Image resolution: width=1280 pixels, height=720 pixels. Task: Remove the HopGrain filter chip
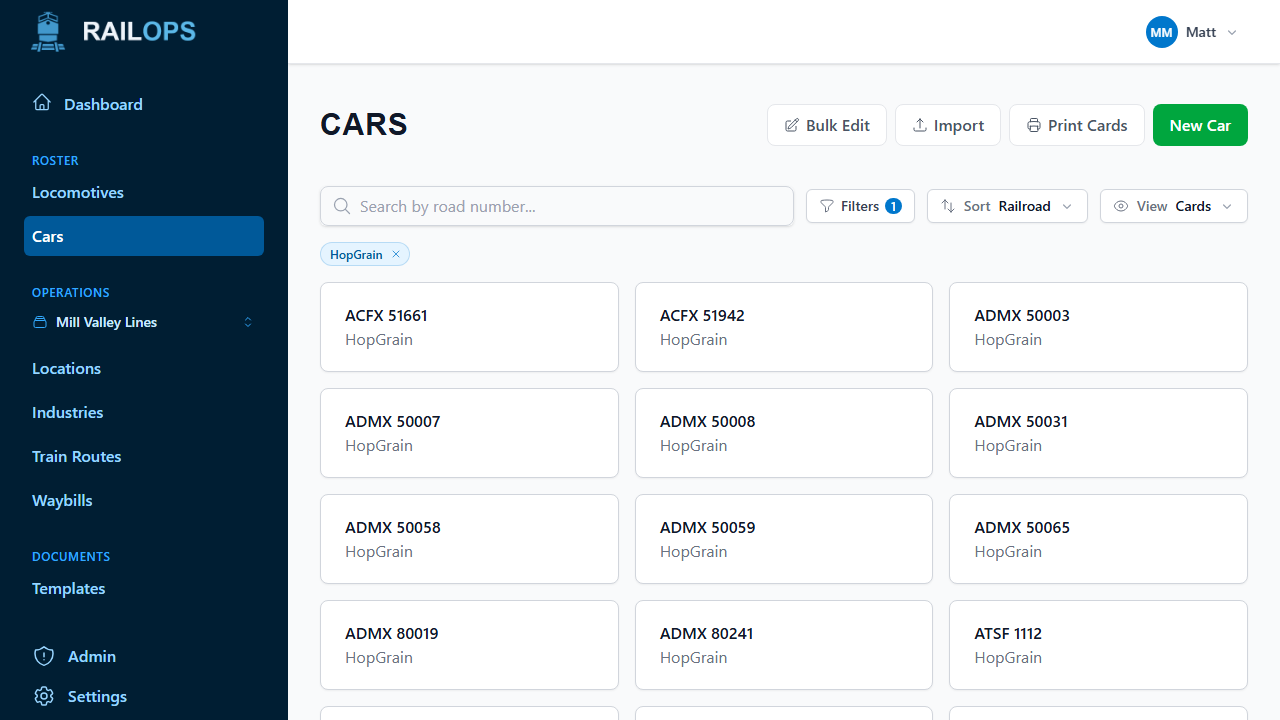tap(396, 254)
